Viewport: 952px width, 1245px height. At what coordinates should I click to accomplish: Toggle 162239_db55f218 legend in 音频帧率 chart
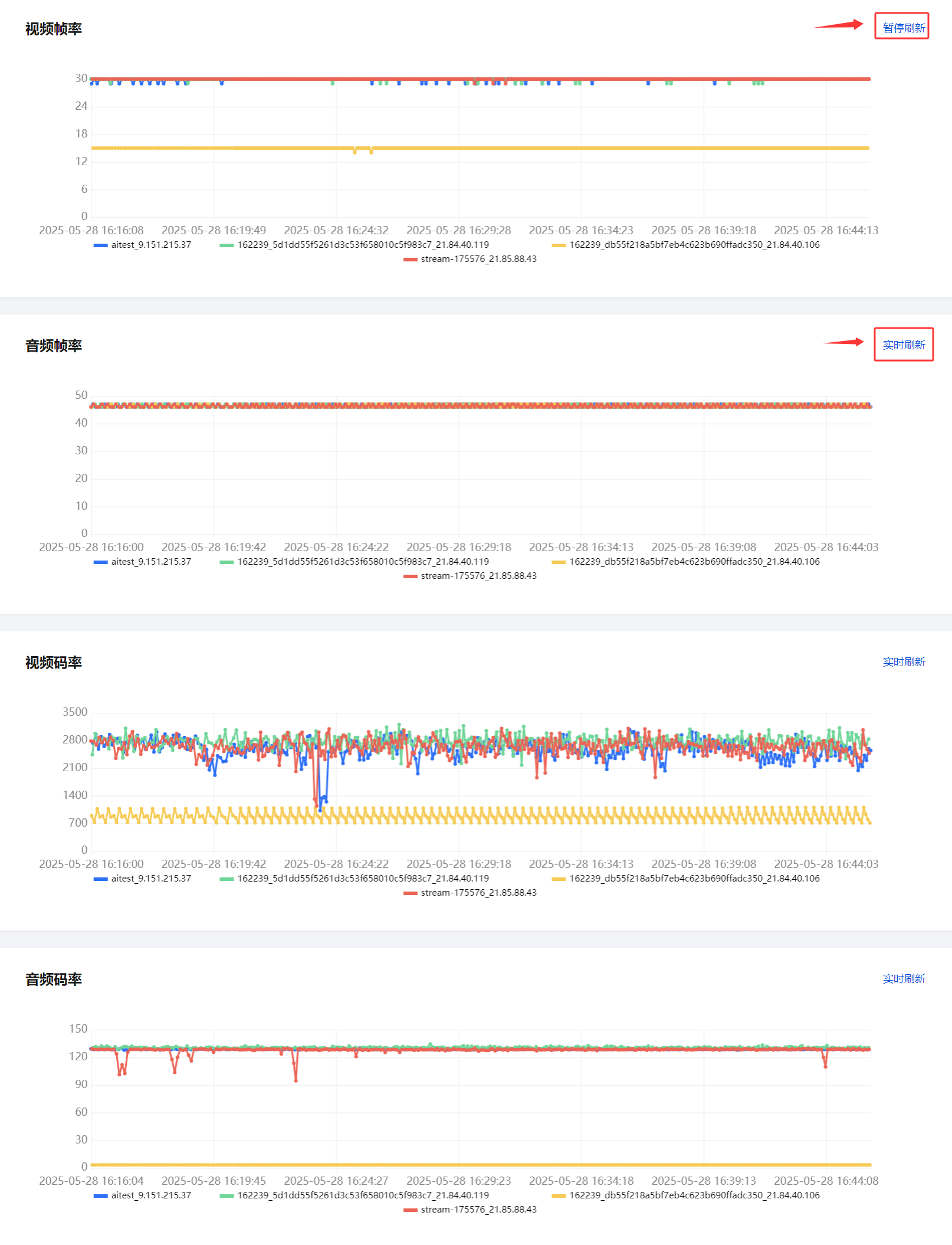tap(685, 562)
